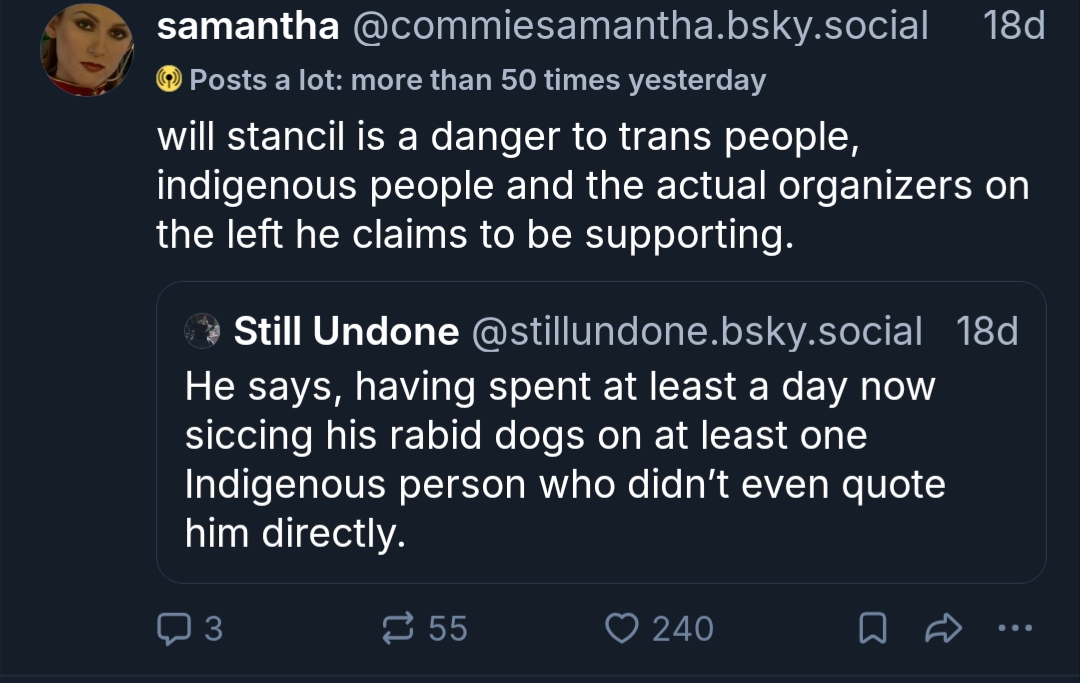Like the post with heart icon
1080x683 pixels.
[x=623, y=628]
